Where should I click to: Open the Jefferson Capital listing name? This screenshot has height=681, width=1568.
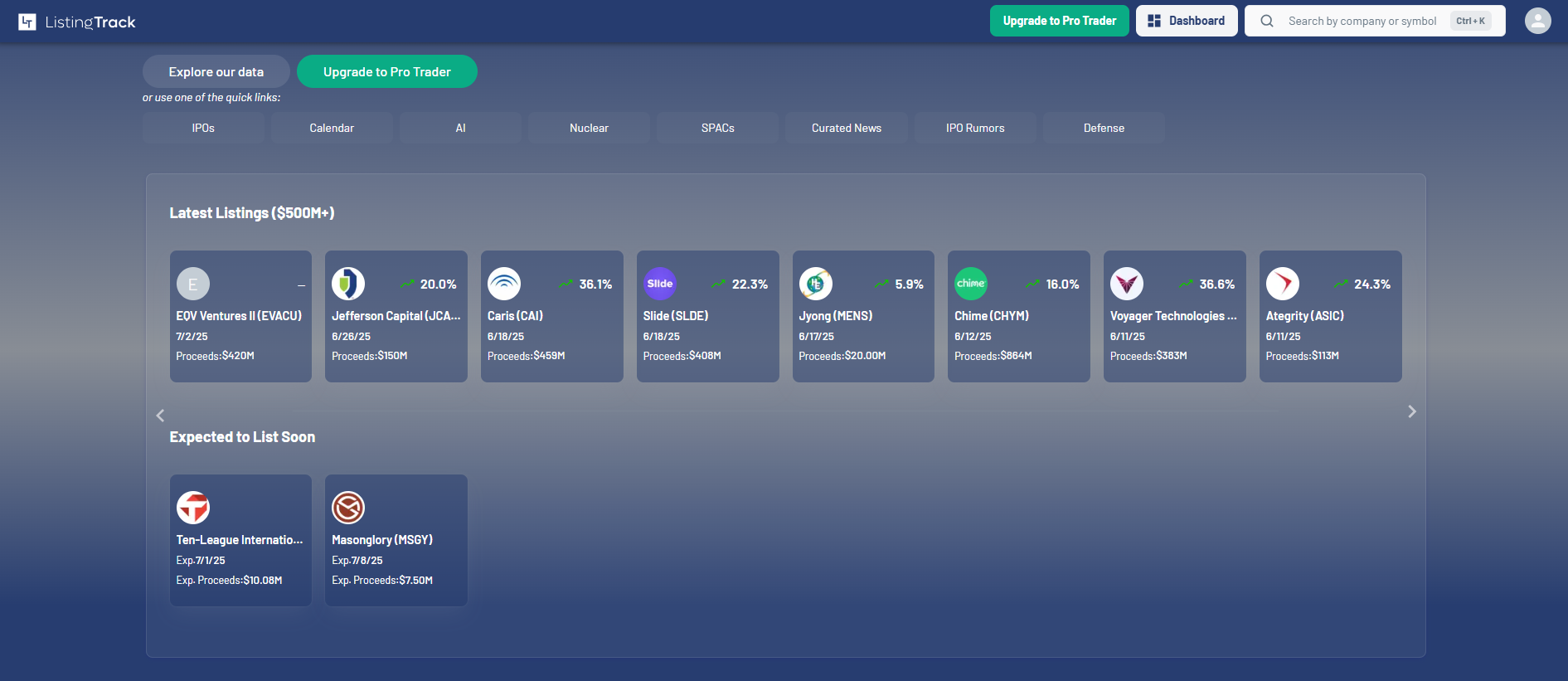click(396, 316)
